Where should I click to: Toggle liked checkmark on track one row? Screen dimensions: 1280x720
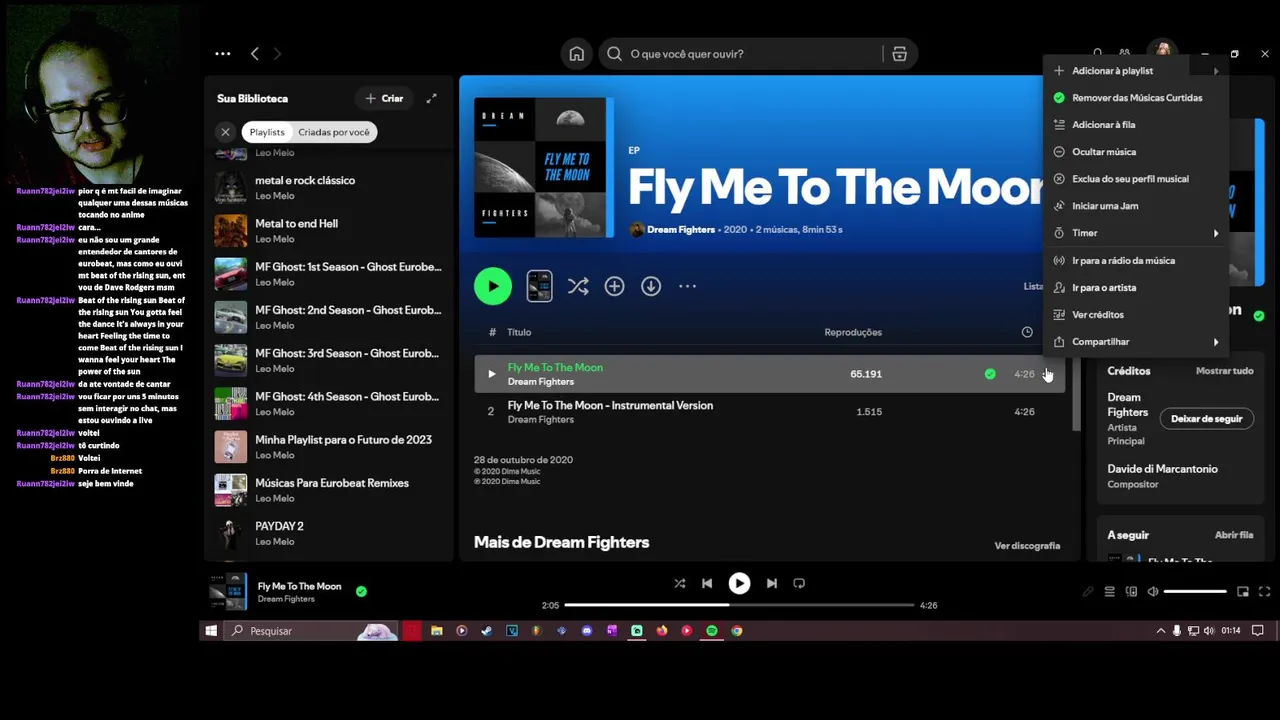point(990,374)
